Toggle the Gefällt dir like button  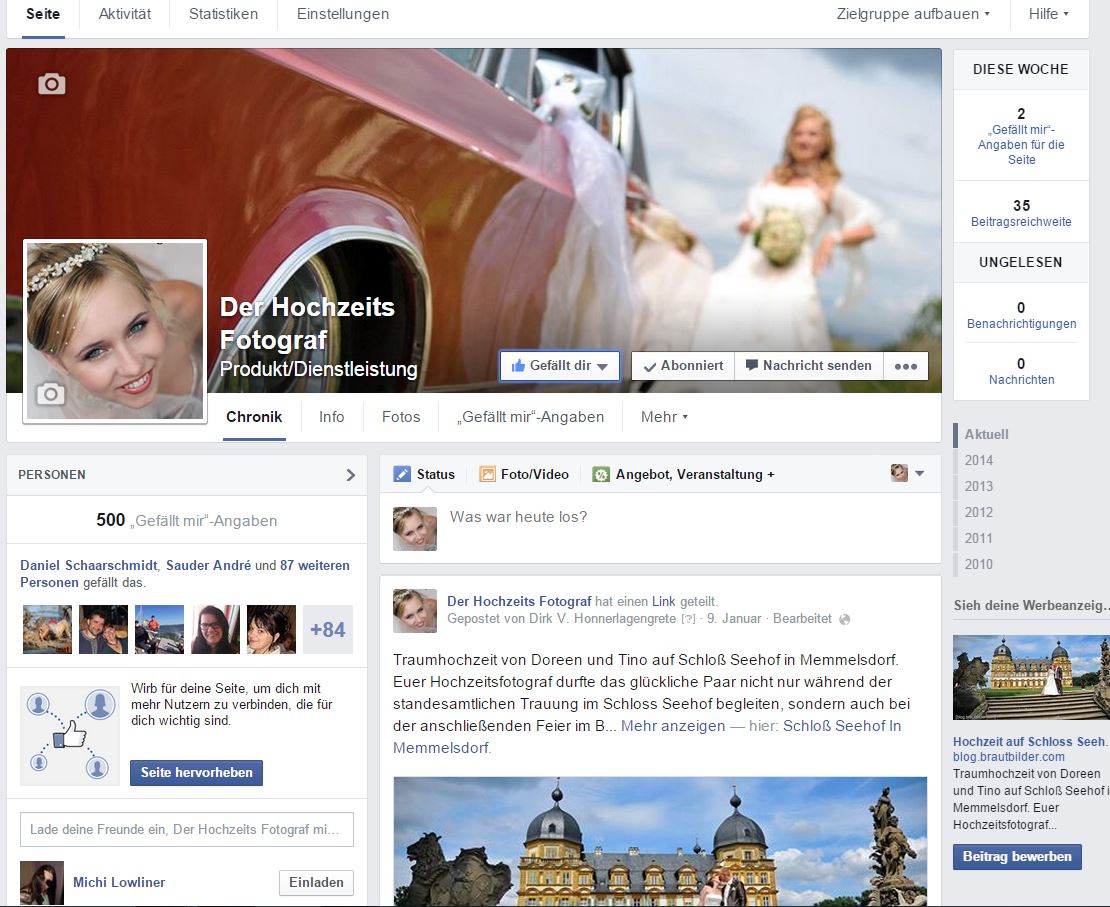tap(560, 366)
